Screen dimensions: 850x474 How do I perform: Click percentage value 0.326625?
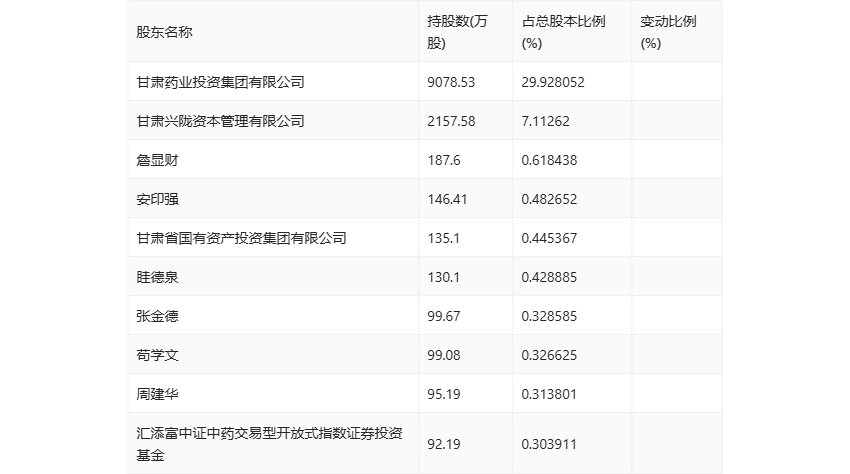point(549,355)
